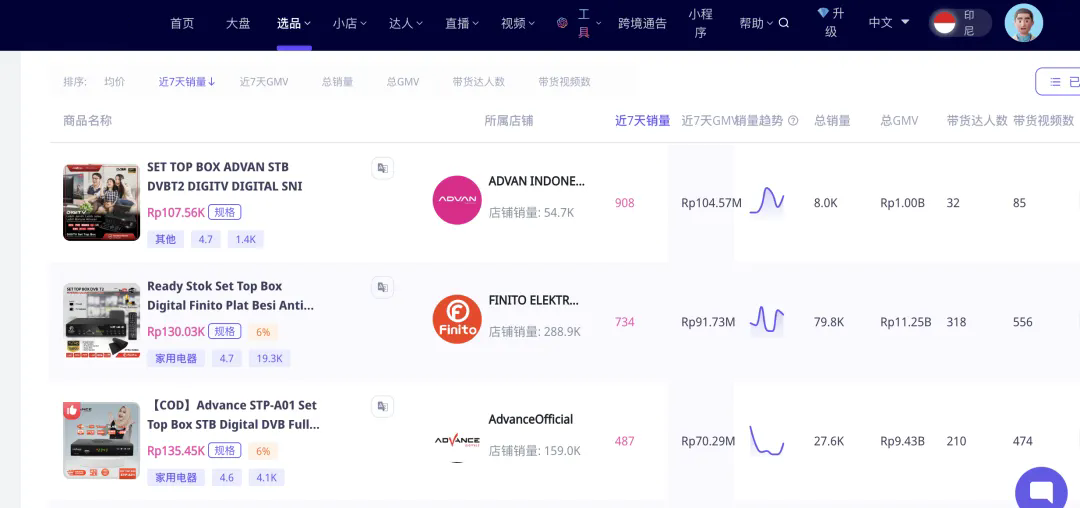View sales trend chart for Finito product
Viewport: 1080px width, 508px height.
[x=767, y=321]
